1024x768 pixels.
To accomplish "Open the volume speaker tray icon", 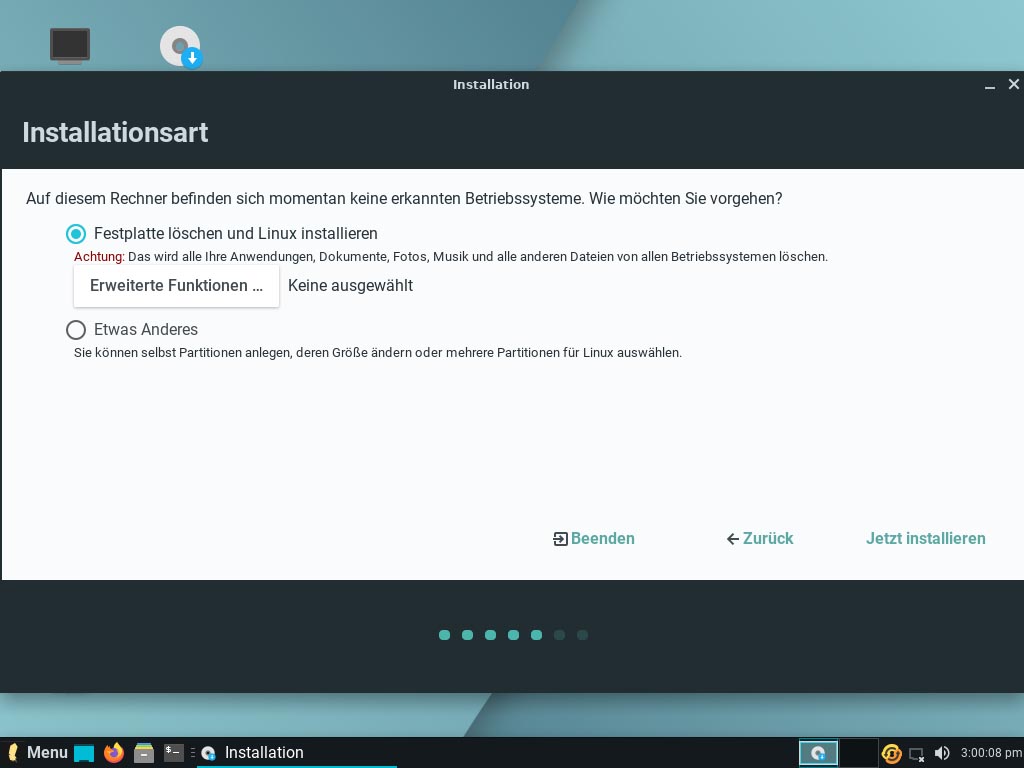I will point(942,753).
